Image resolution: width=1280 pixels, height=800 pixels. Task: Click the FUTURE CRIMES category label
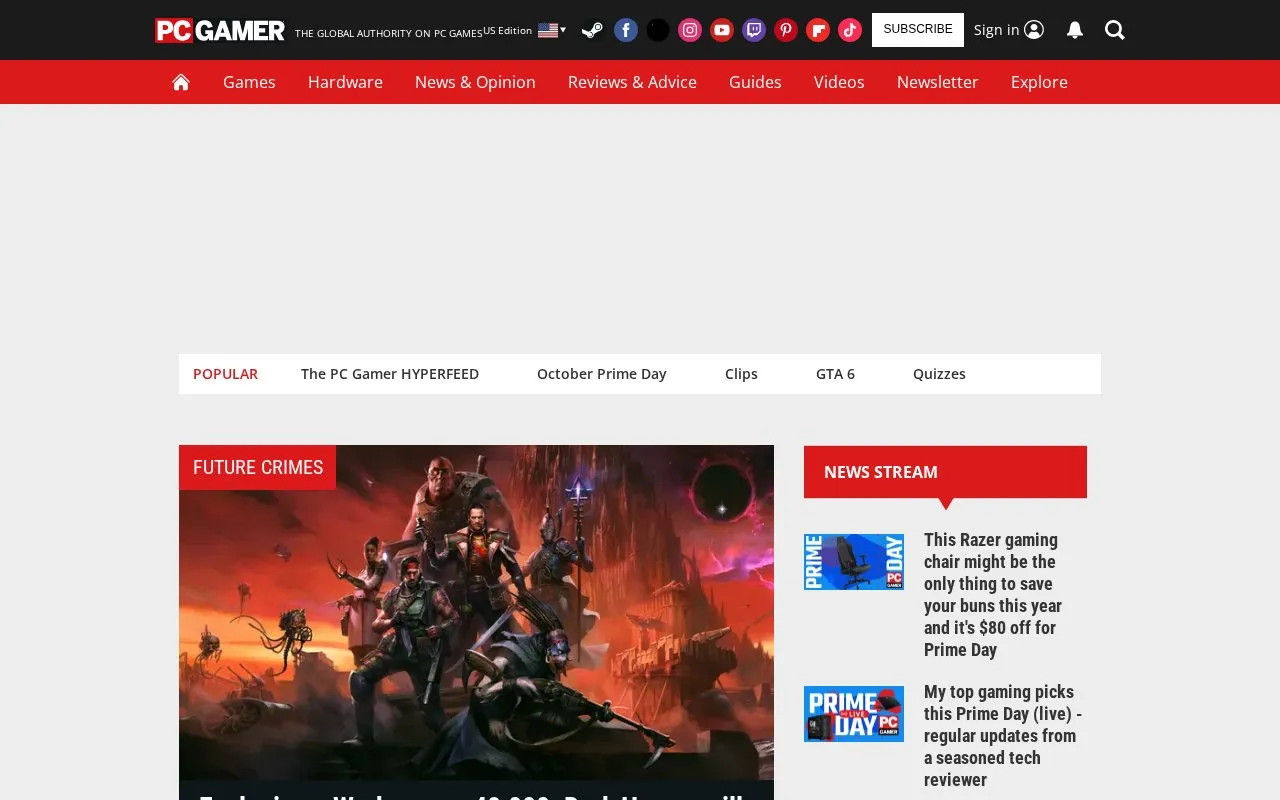coord(258,467)
